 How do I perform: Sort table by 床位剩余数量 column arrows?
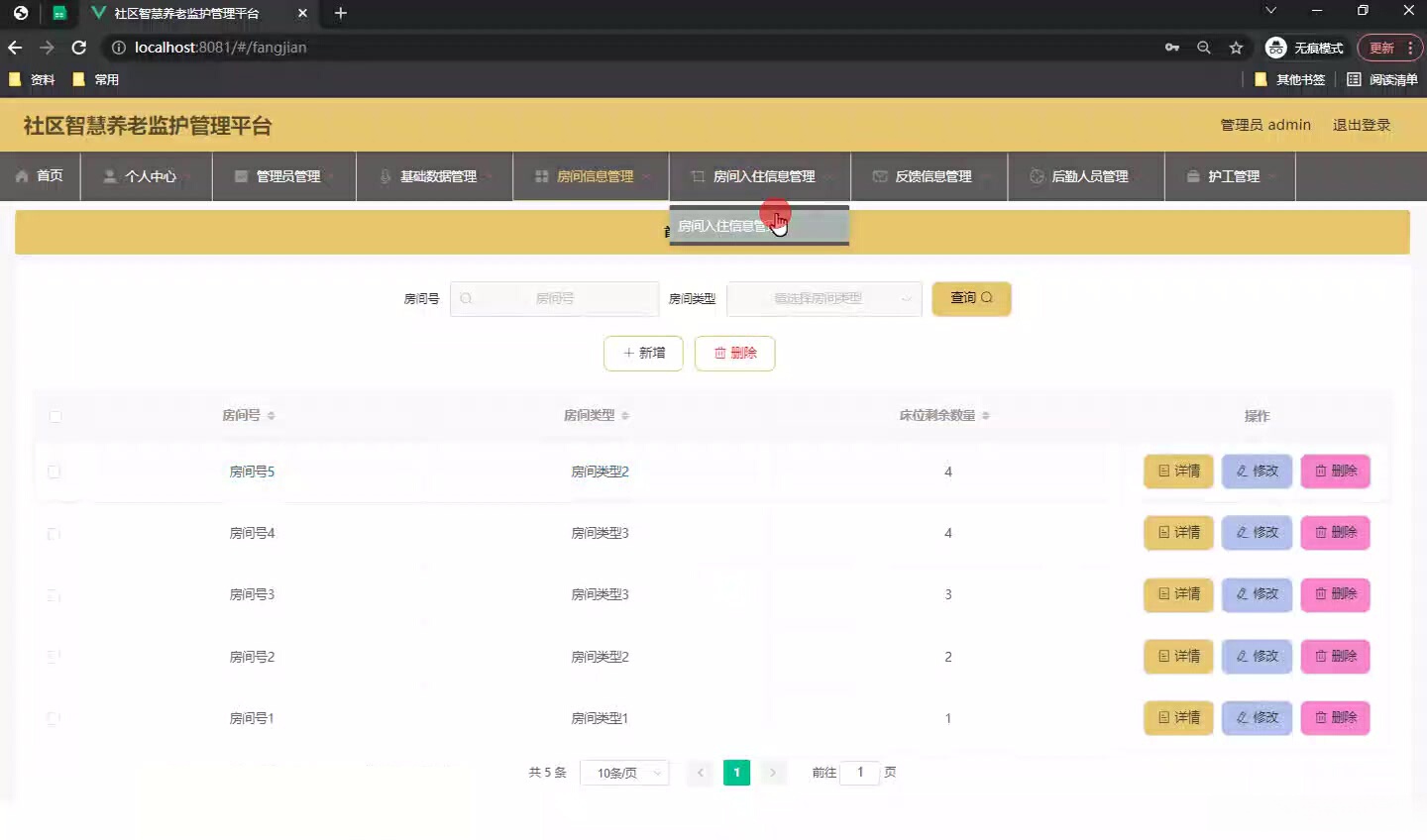click(x=985, y=416)
